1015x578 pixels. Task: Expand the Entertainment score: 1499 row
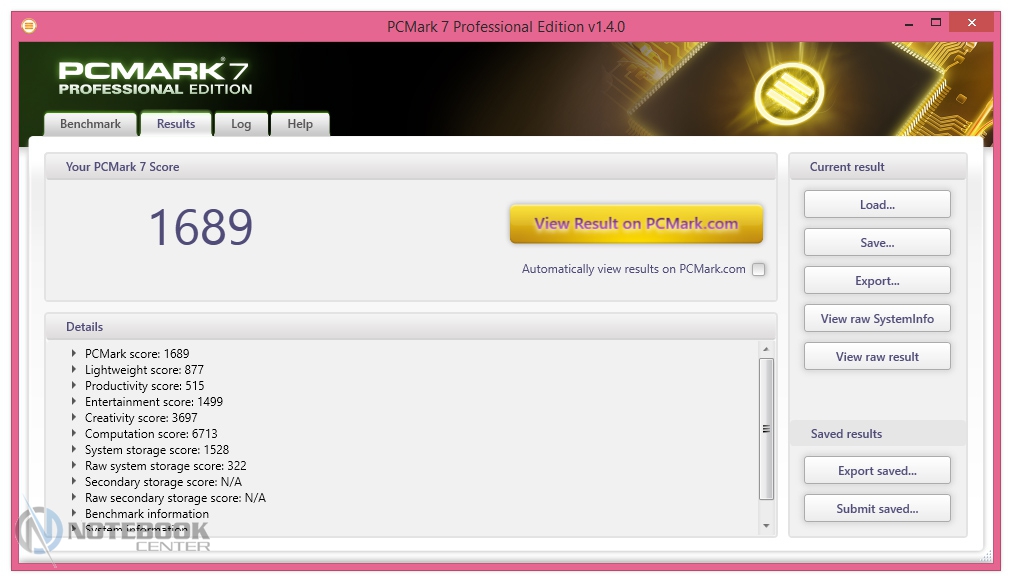[74, 401]
